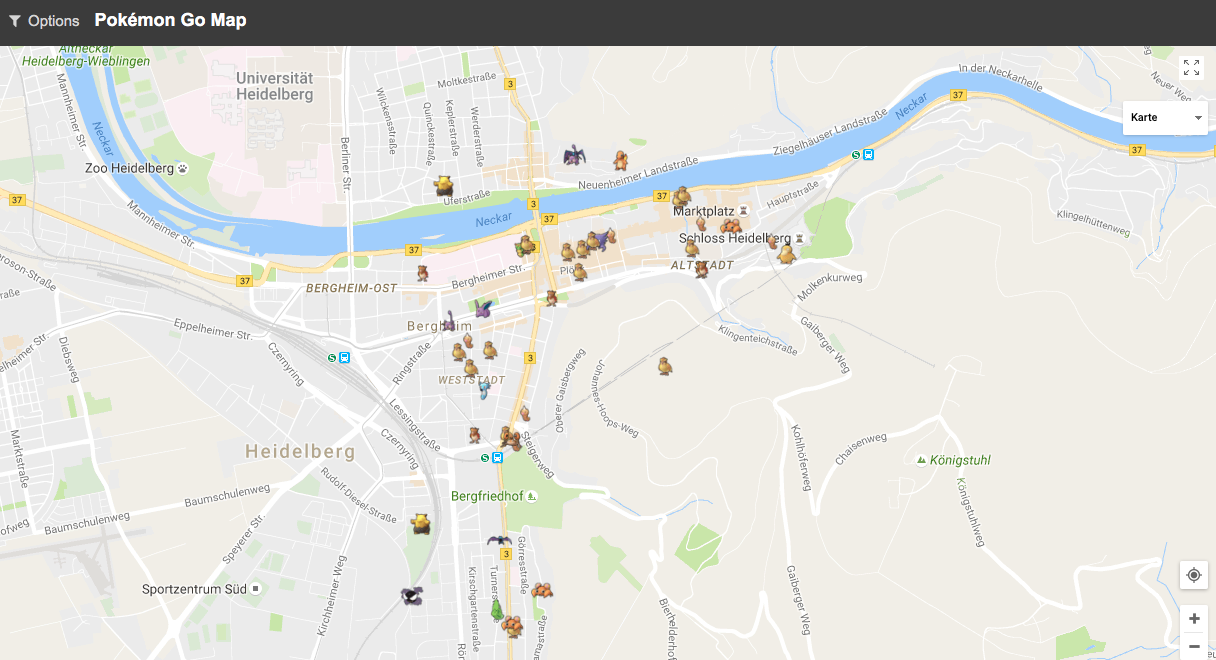Click the orange Pokémon at bottom of route 3

pos(513,627)
